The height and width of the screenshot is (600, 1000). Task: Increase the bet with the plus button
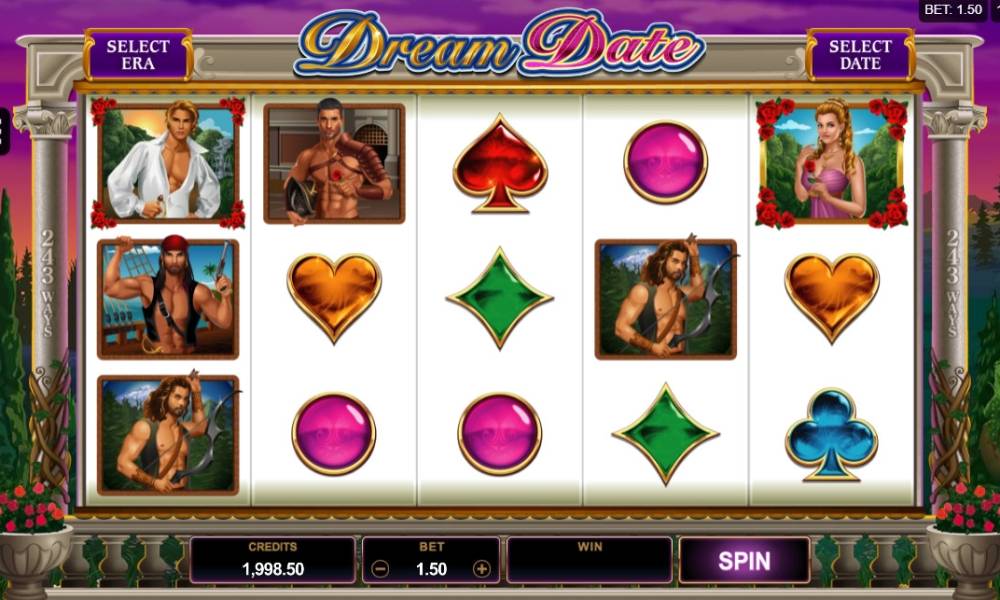coord(482,569)
